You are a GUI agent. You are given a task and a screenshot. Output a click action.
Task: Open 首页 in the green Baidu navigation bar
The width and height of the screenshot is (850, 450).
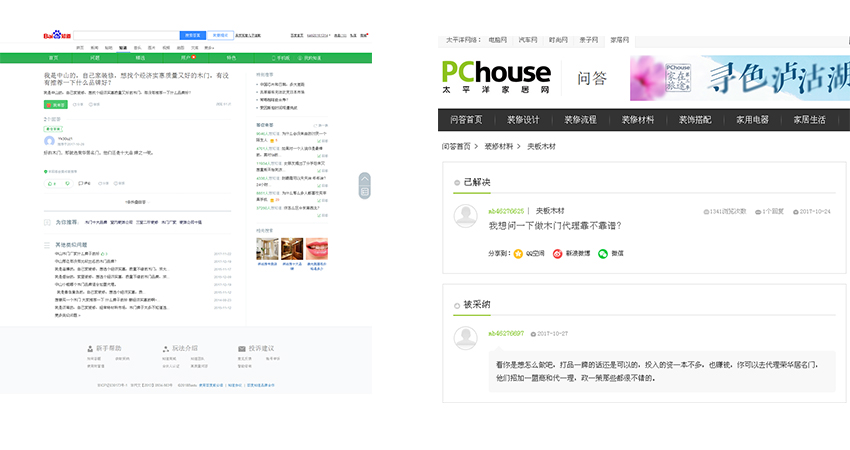54,57
